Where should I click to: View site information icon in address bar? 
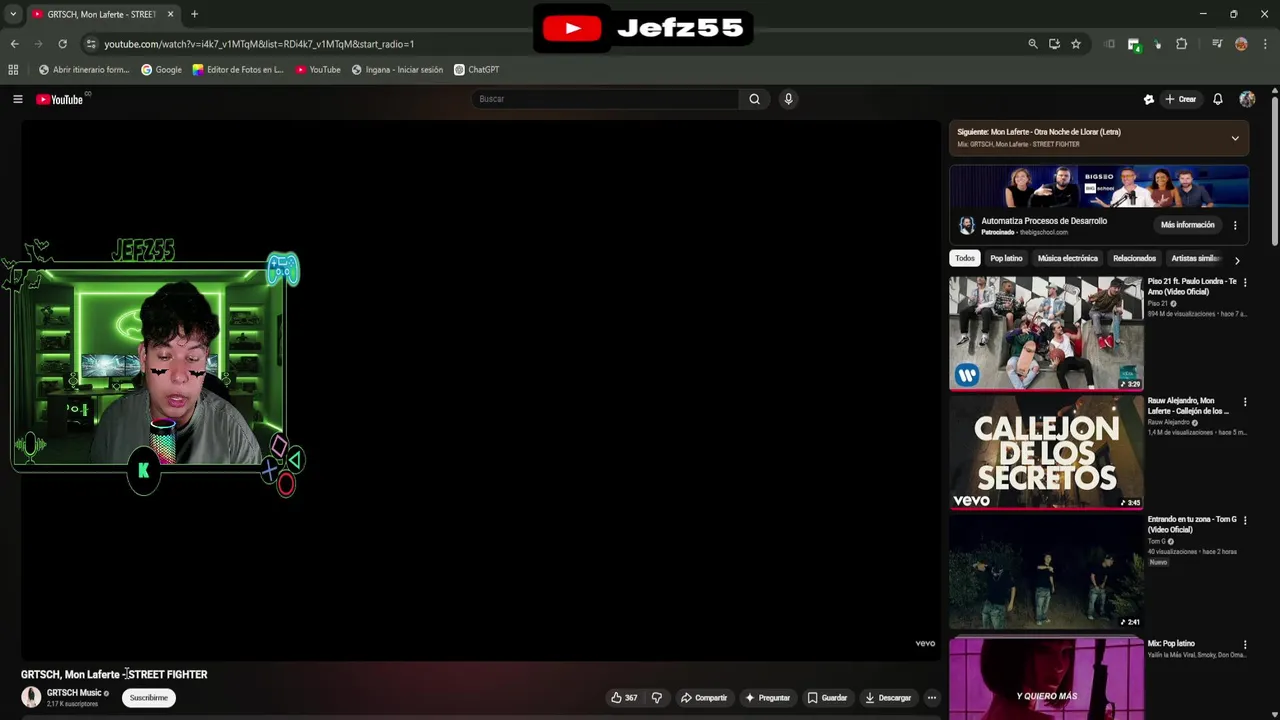click(91, 44)
